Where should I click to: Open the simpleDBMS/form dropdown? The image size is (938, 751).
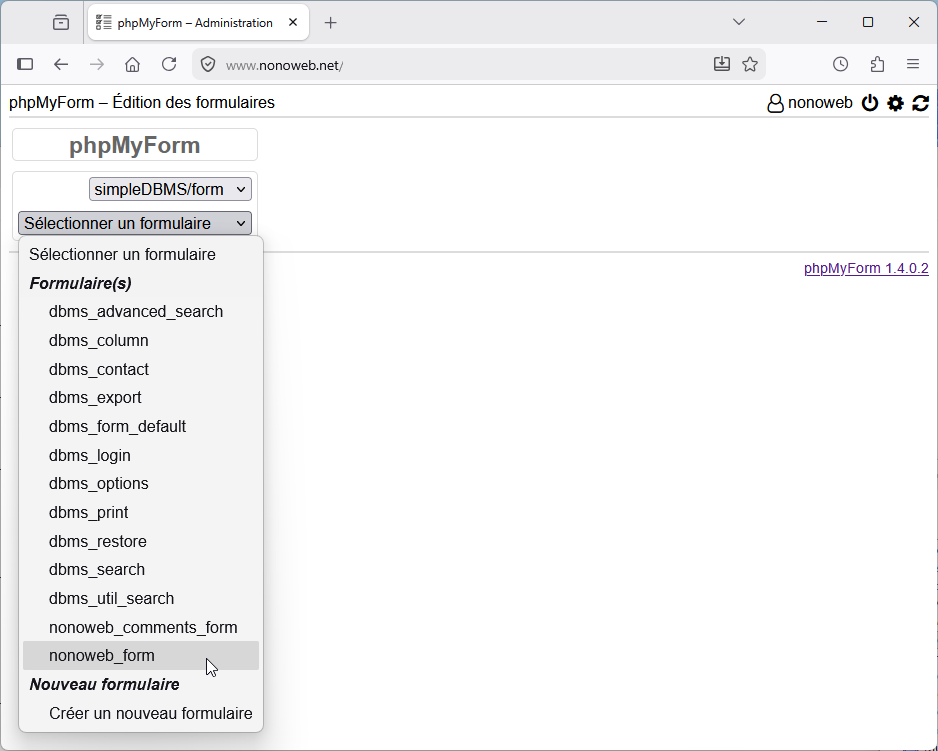170,189
